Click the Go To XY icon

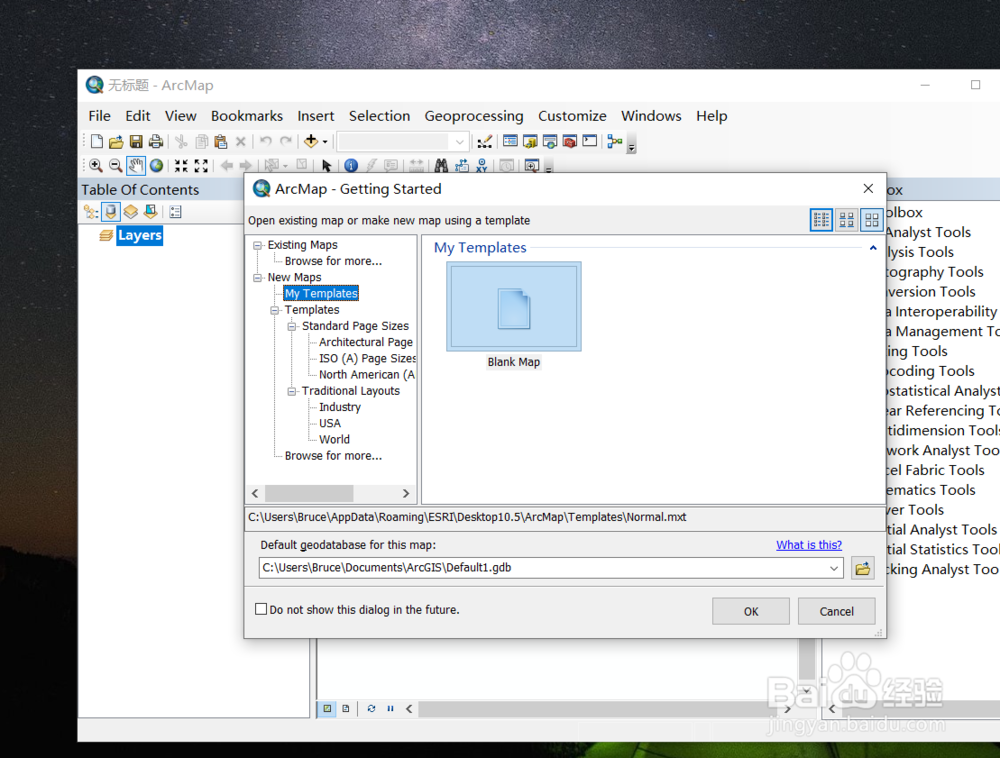click(482, 166)
